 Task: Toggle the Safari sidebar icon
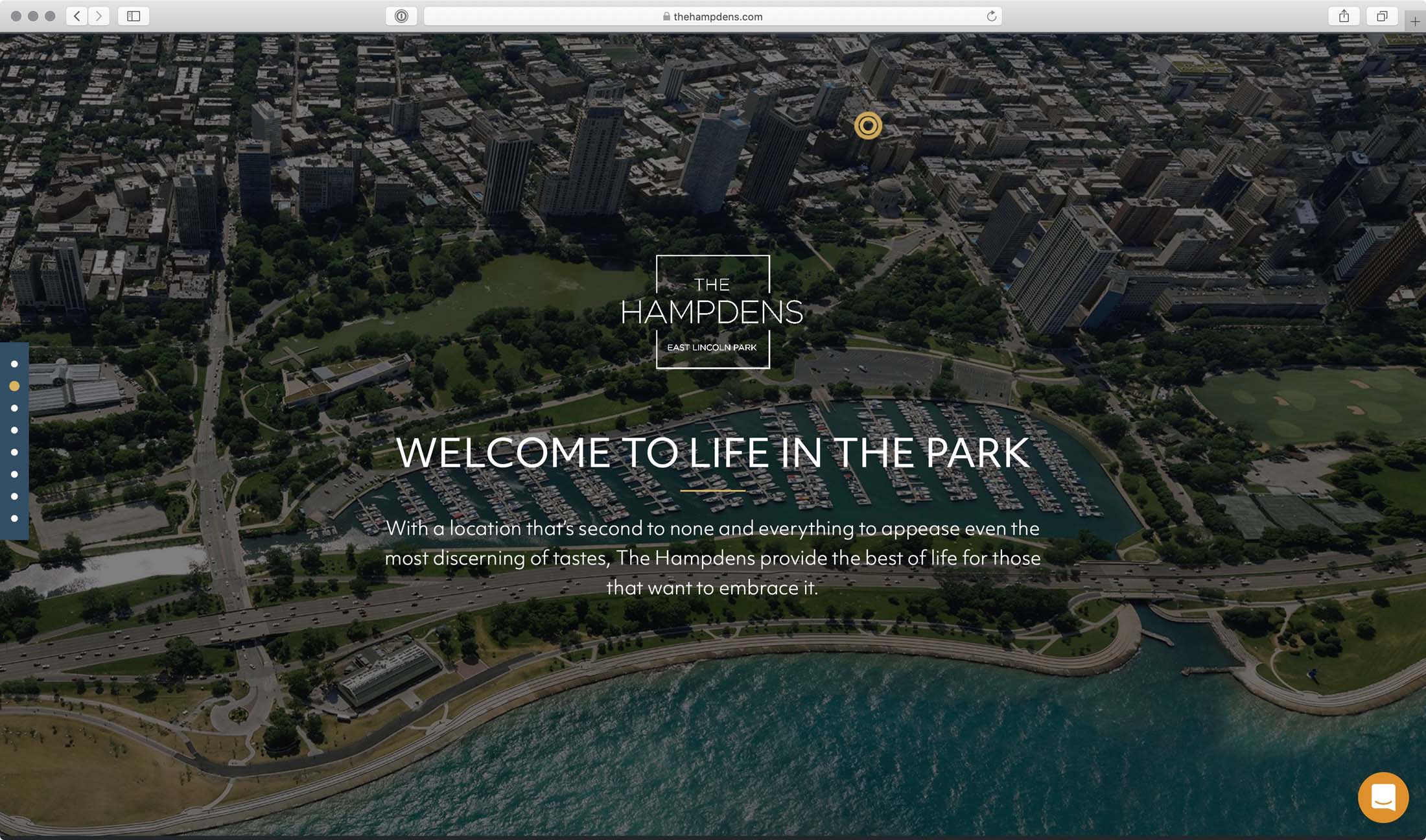pos(134,16)
